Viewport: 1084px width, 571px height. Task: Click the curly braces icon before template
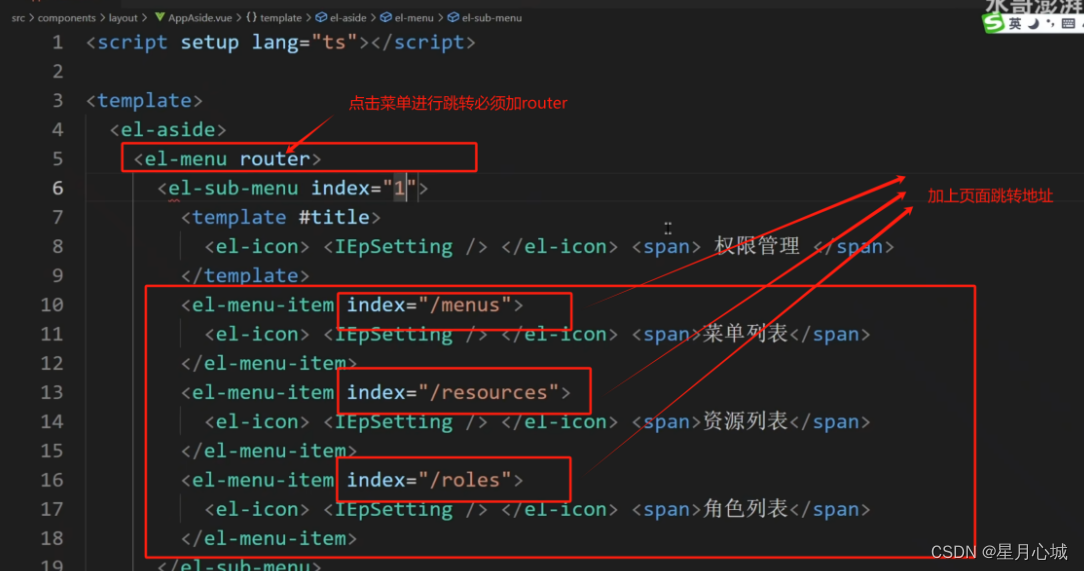pyautogui.click(x=252, y=17)
